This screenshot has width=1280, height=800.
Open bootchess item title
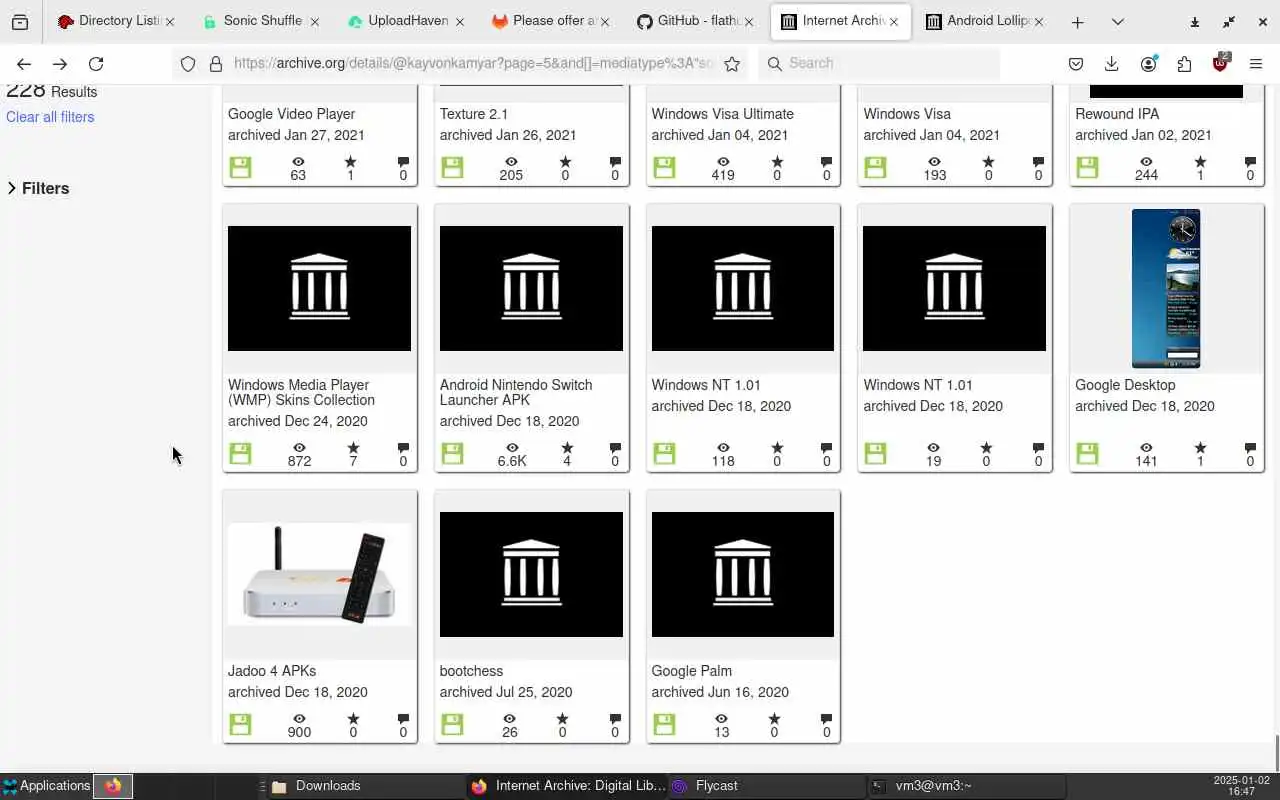[x=471, y=671]
